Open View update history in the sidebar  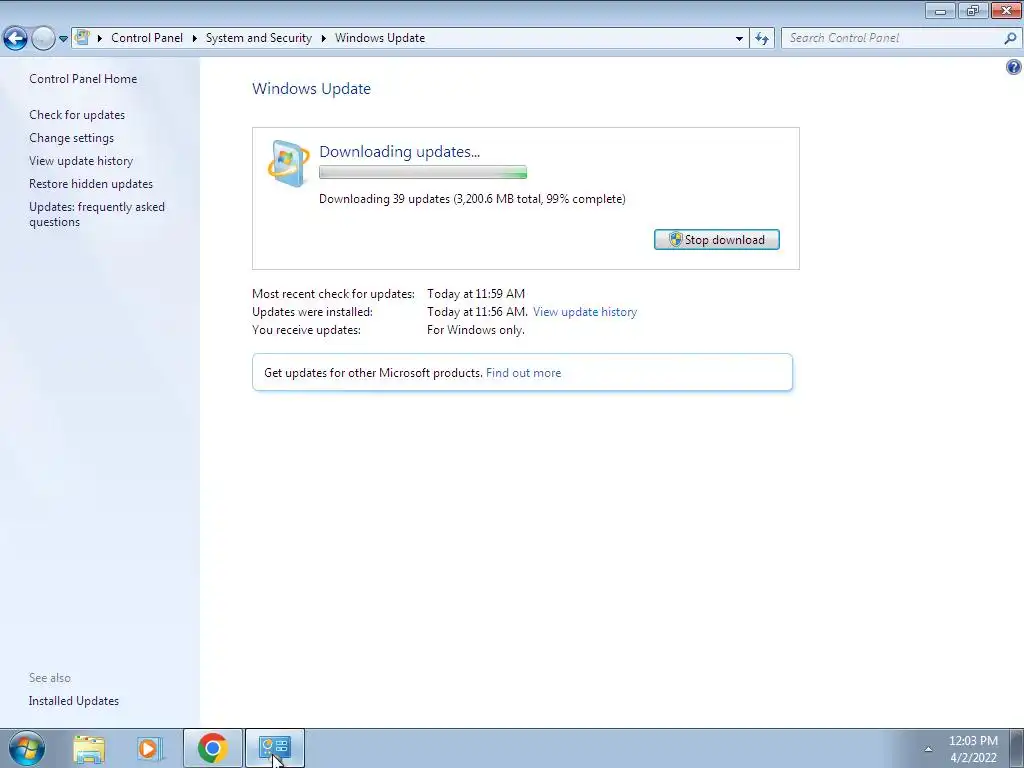(x=81, y=161)
